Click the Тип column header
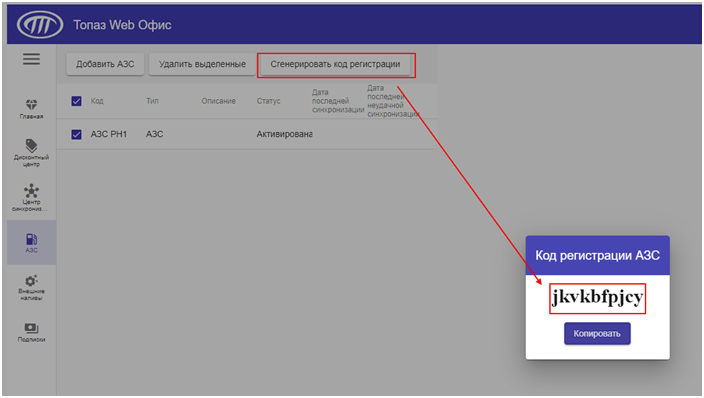The height and width of the screenshot is (398, 704). click(152, 101)
